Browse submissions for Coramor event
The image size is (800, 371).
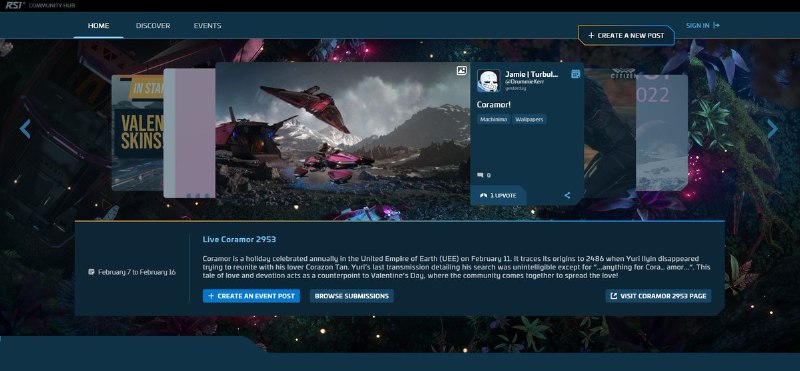(x=352, y=296)
